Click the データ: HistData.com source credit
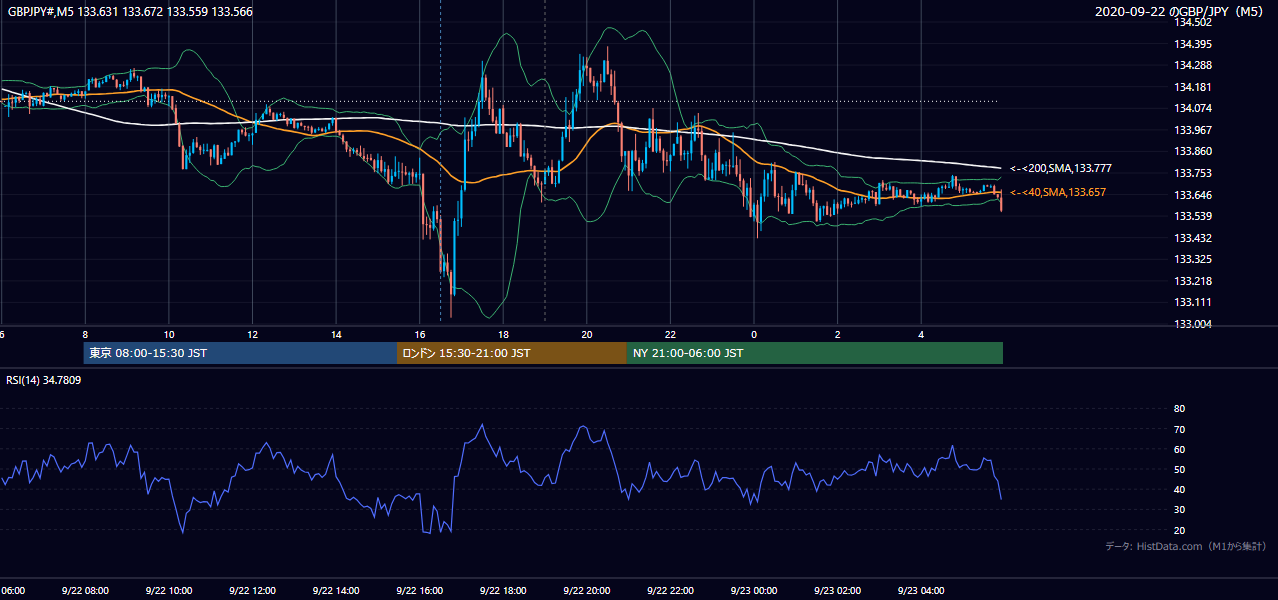Image resolution: width=1278 pixels, height=600 pixels. (1186, 546)
